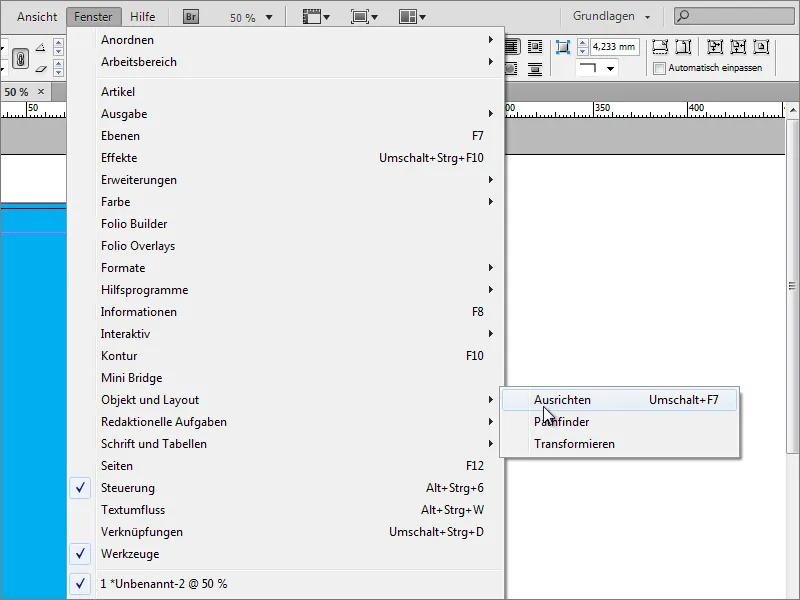Screen dimensions: 800x600
Task: Select the checked document 1 *Unbenannt-2 @ 50 %
Action: tap(287, 584)
